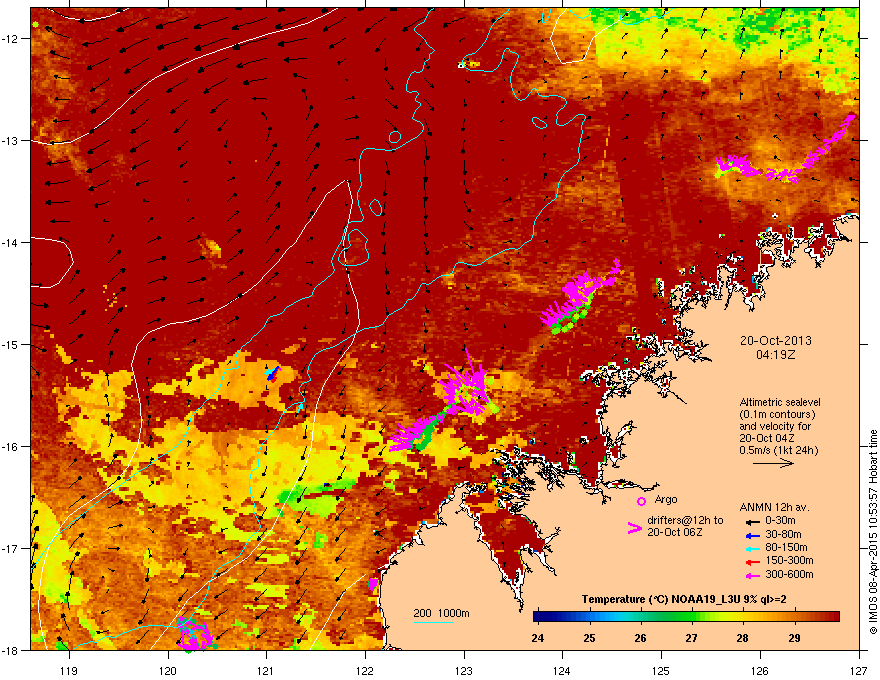This screenshot has width=880, height=680.
Task: Click the 0.5m/s velocity scale arrow
Action: [773, 463]
